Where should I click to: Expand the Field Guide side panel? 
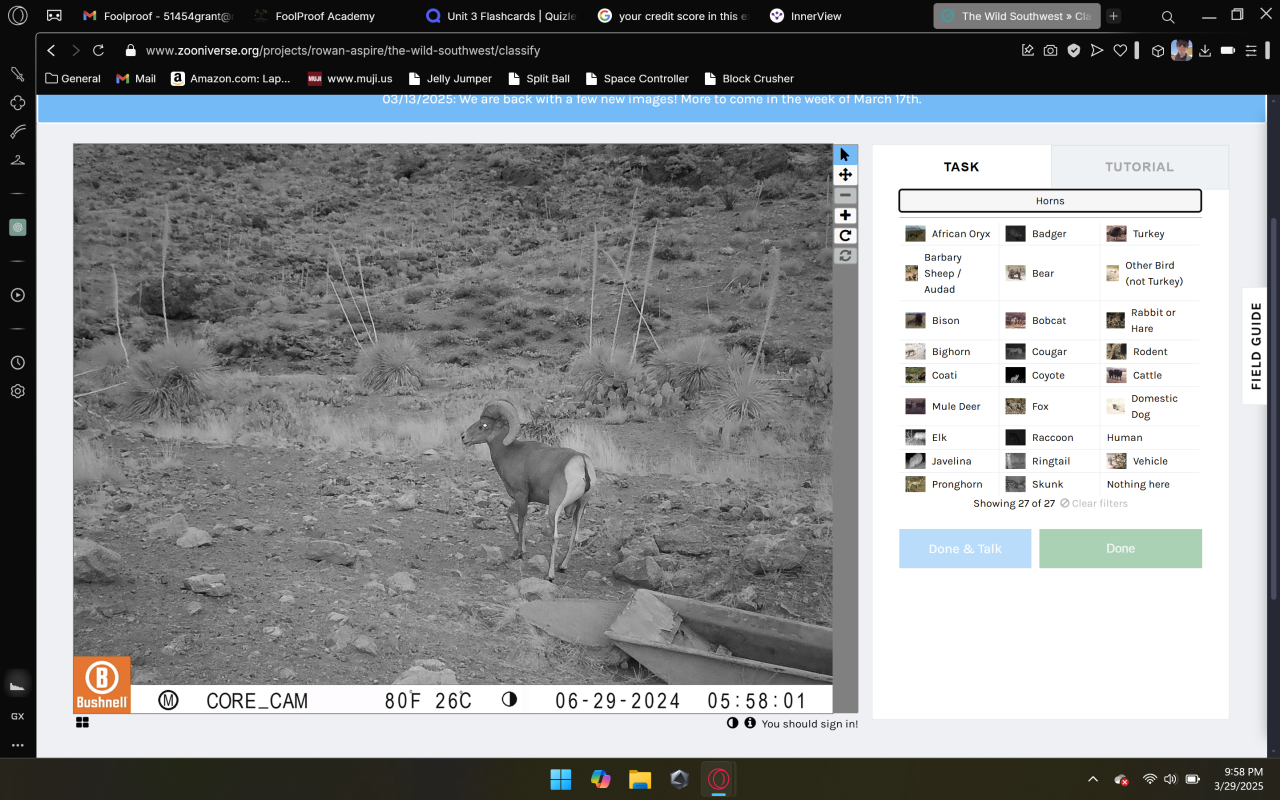tap(1256, 346)
